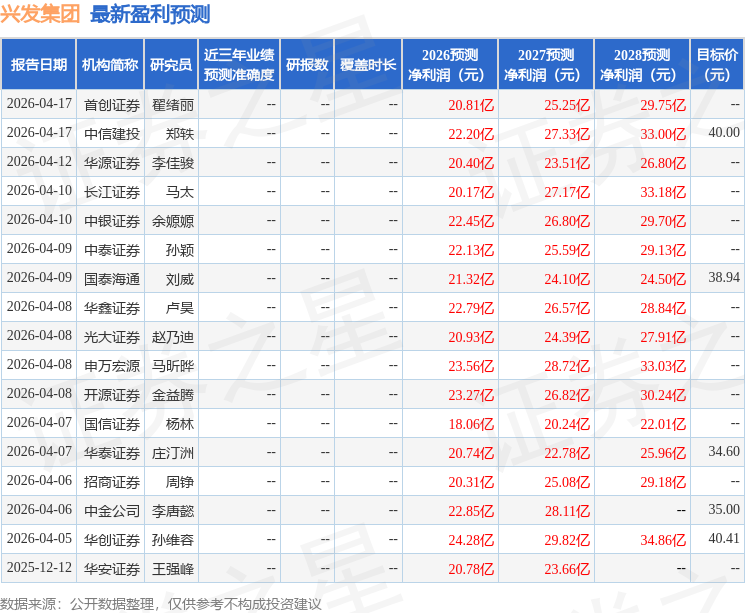
Task: Click the 2028预测净利润 column header
Action: 642,64
